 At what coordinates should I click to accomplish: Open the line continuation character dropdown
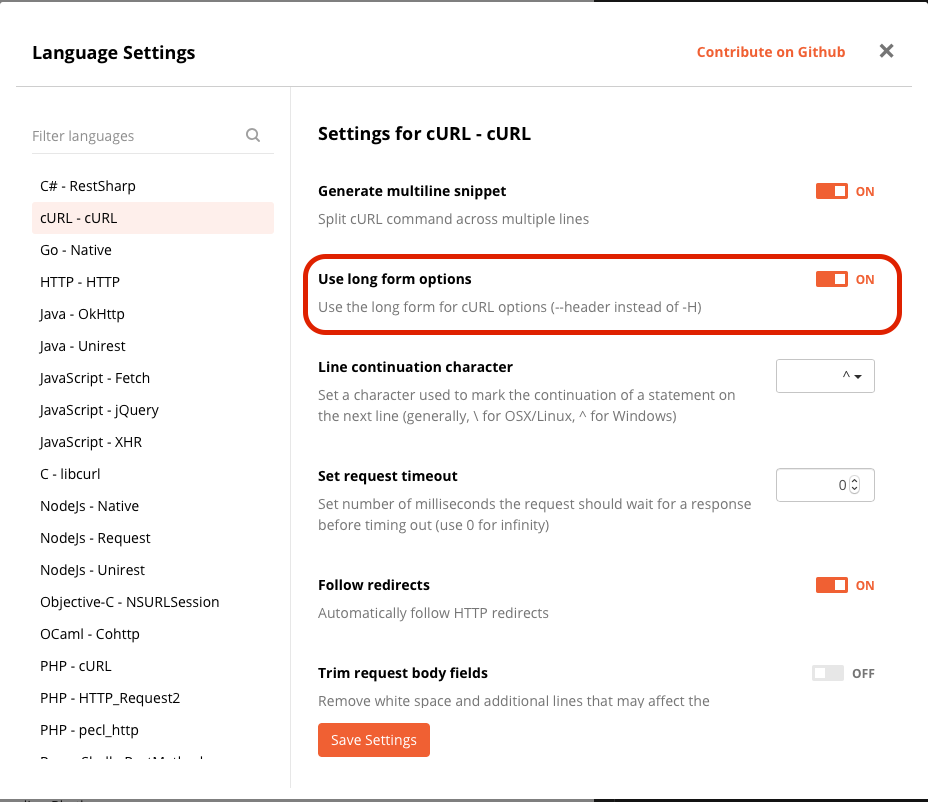tap(825, 376)
